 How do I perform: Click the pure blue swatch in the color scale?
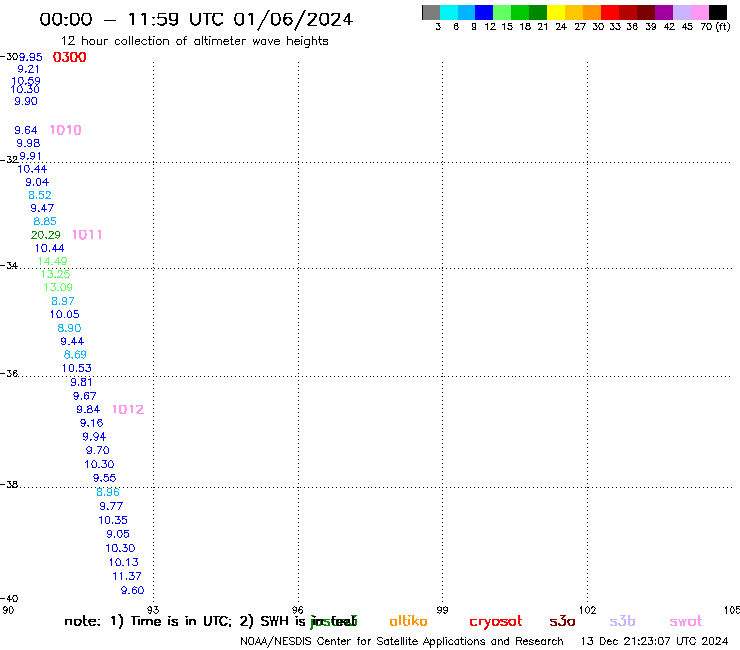[x=485, y=12]
